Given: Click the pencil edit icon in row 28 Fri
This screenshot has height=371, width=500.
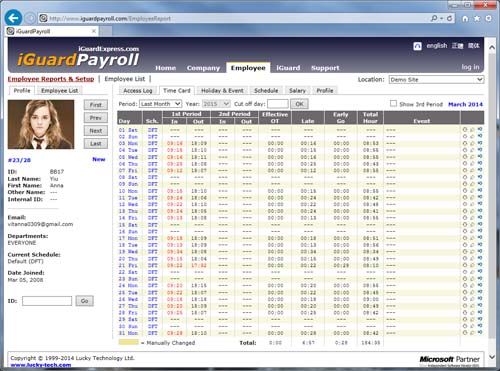Looking at the screenshot, I should [x=472, y=313].
